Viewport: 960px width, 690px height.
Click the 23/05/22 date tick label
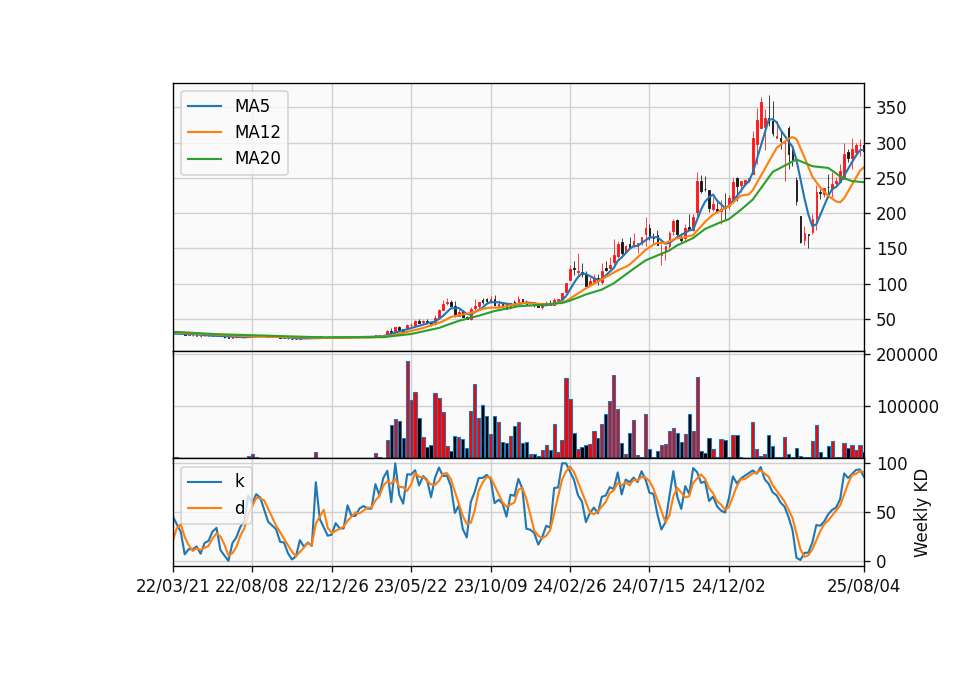coord(411,586)
